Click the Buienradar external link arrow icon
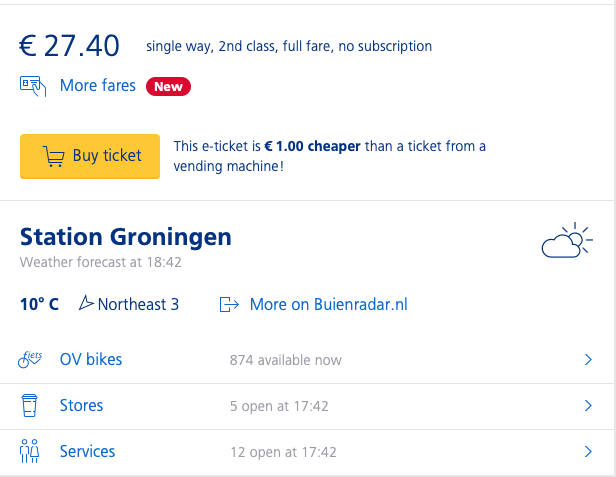Screen dimensions: 616x477 [x=229, y=304]
